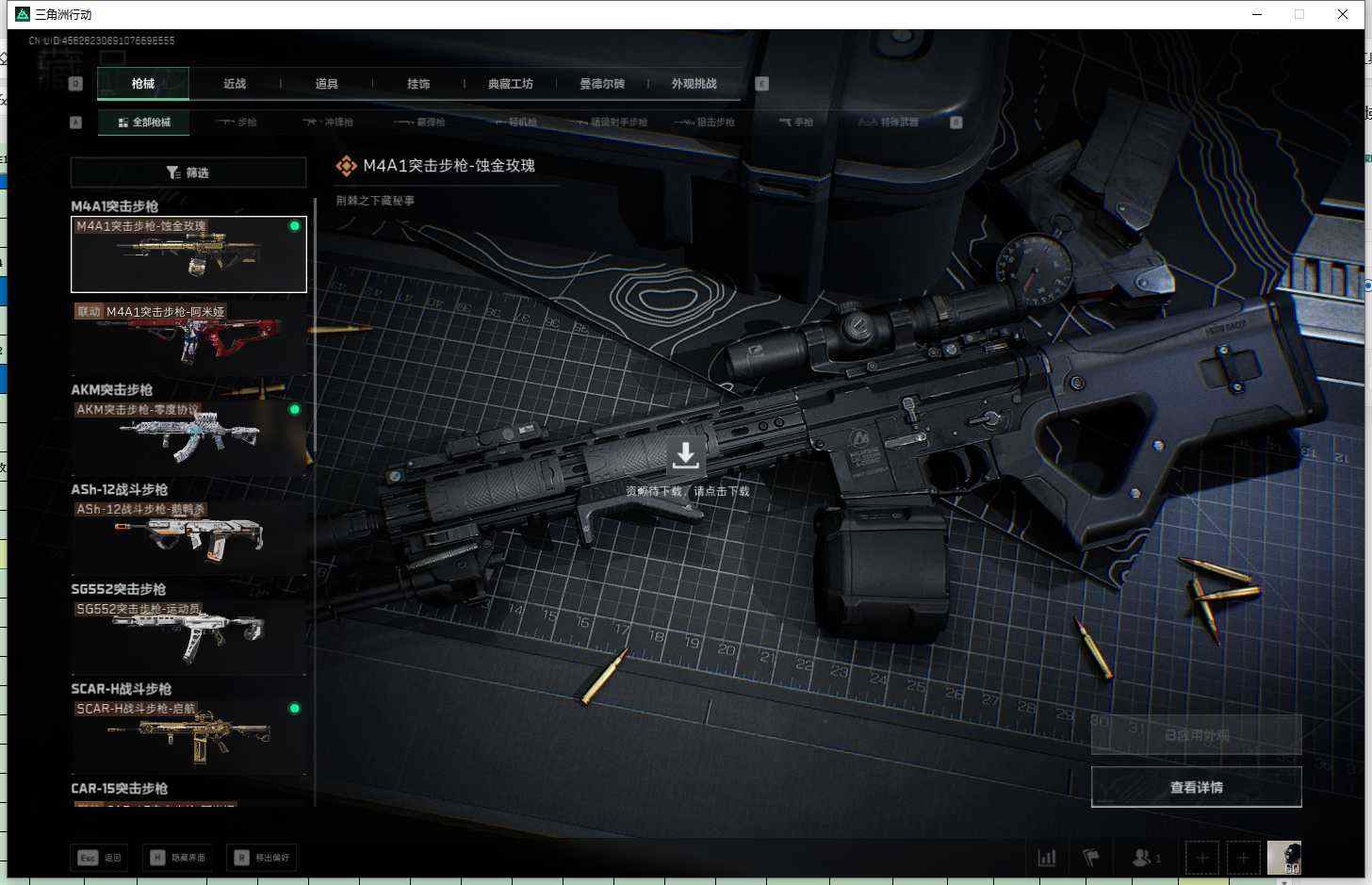Click the SCAR-H战斗步枪 group heading
The width and height of the screenshot is (1372, 885).
(122, 690)
